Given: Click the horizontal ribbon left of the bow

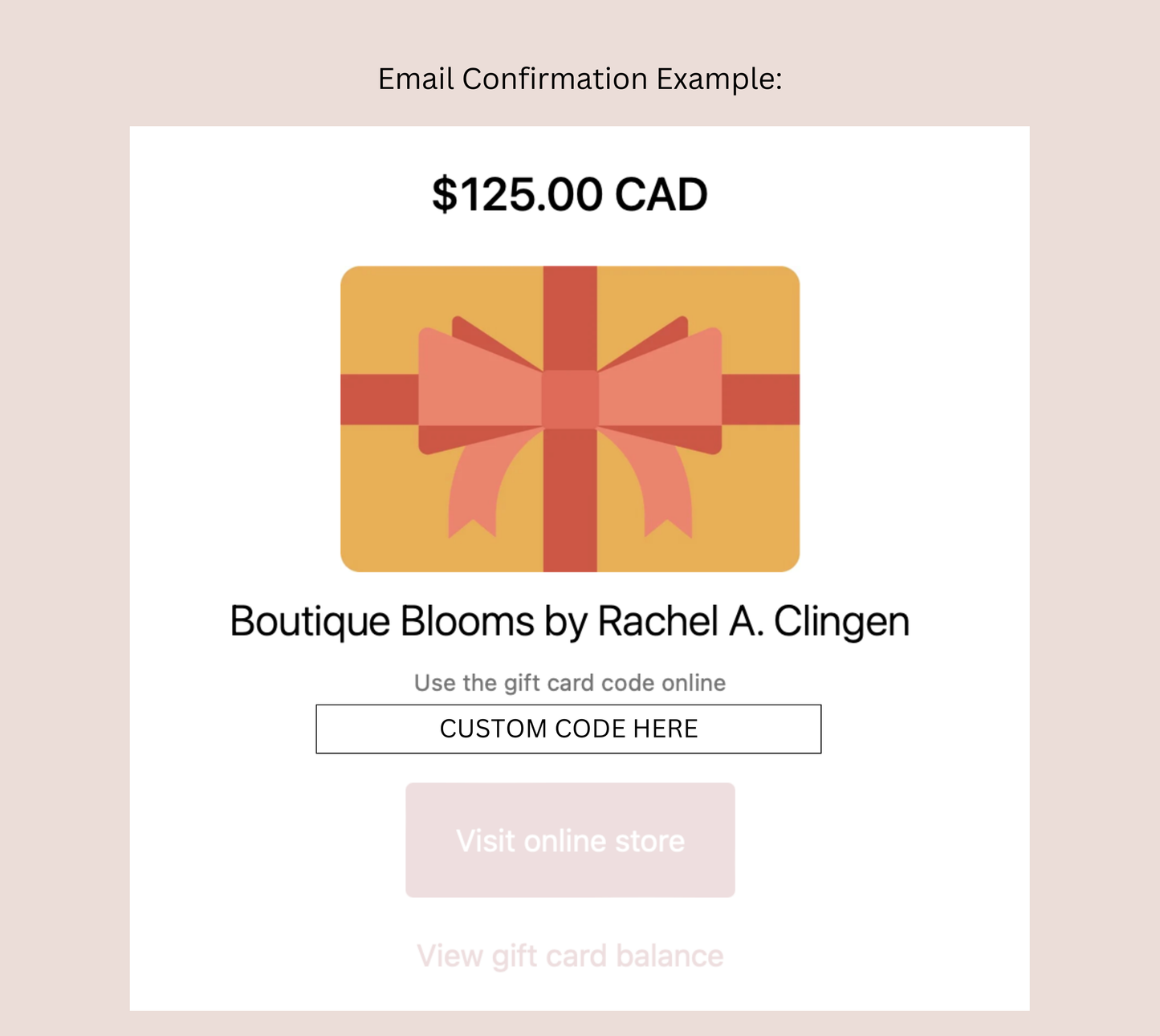Looking at the screenshot, I should pyautogui.click(x=379, y=399).
